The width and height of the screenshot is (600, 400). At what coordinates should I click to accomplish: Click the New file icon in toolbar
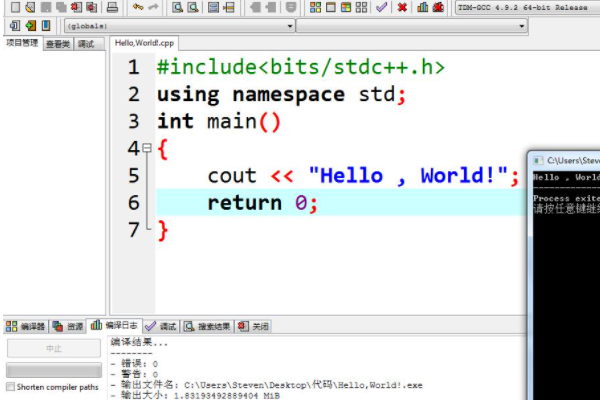pyautogui.click(x=14, y=7)
